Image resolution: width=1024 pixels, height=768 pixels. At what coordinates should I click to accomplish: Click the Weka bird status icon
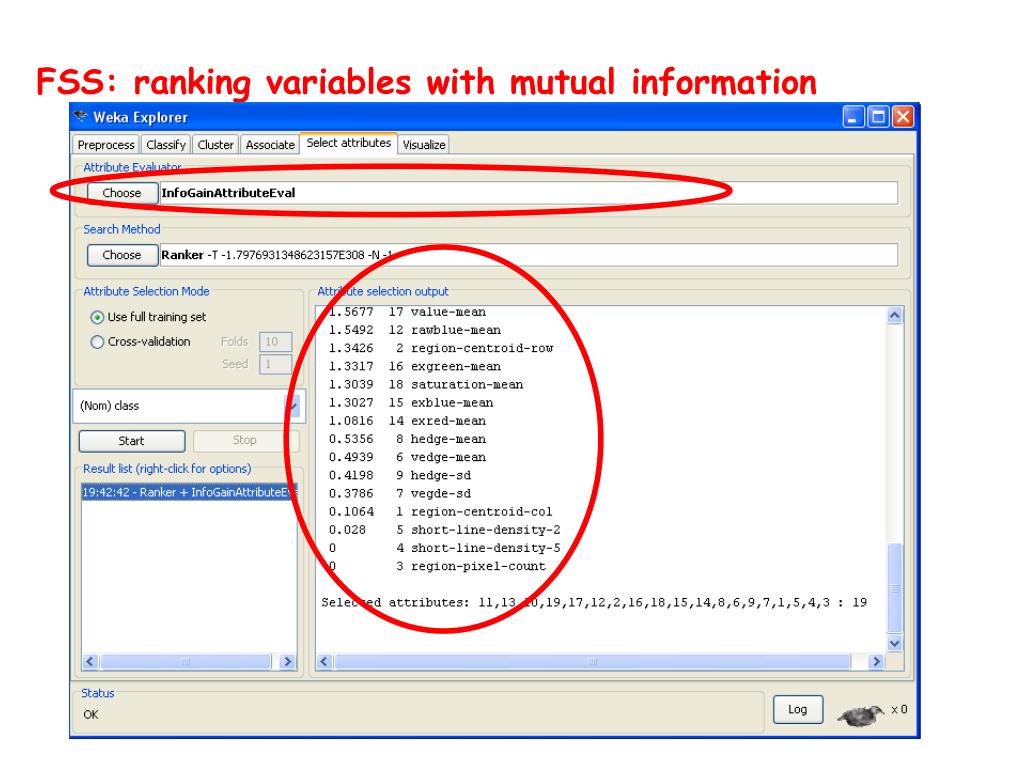(x=862, y=715)
